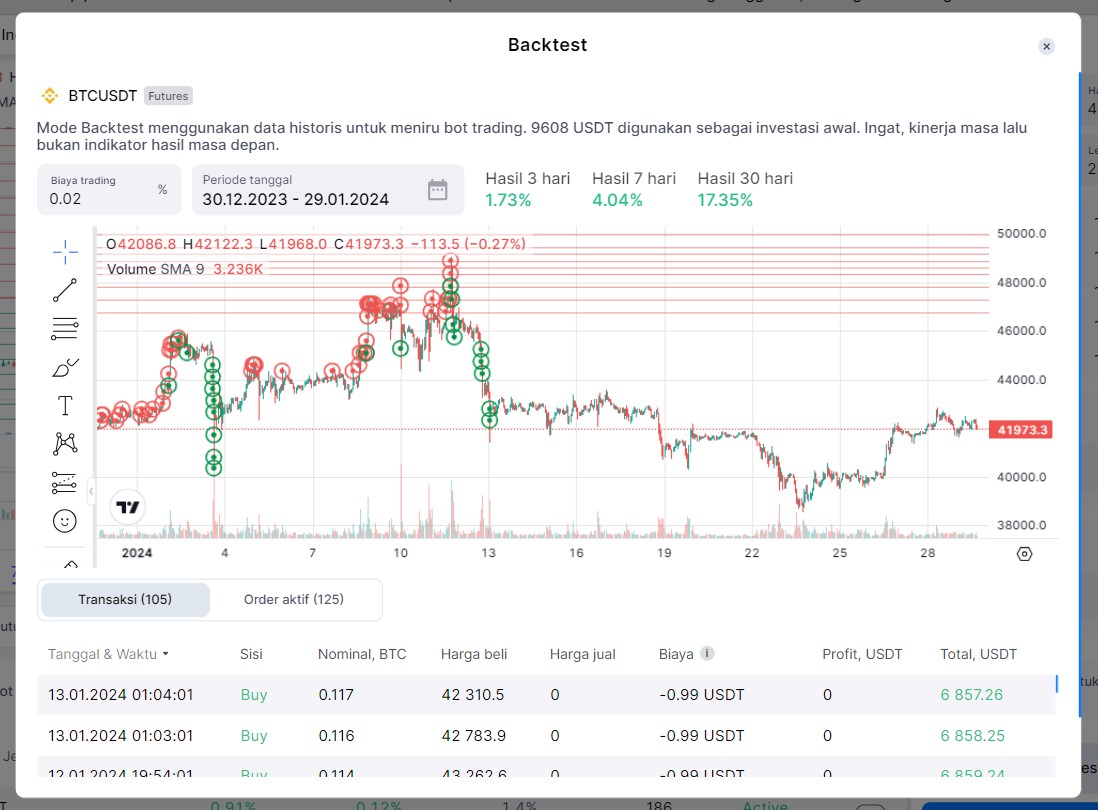Switch to Order aktif (125) tab

coord(294,600)
